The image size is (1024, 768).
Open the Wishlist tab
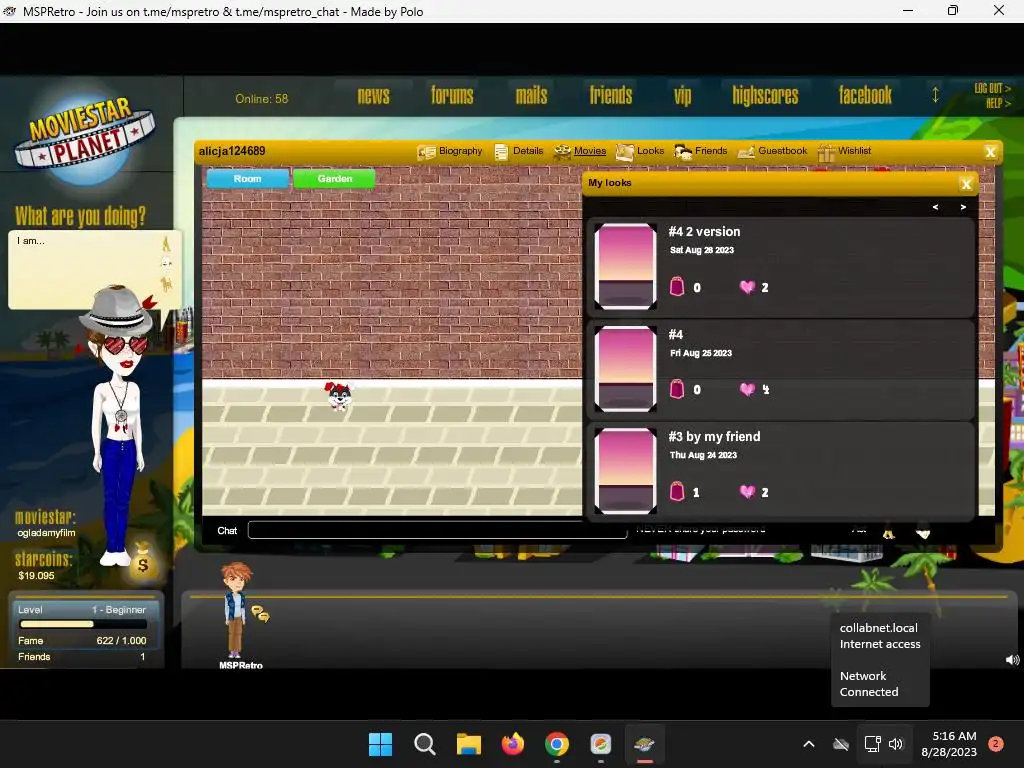[x=844, y=152]
